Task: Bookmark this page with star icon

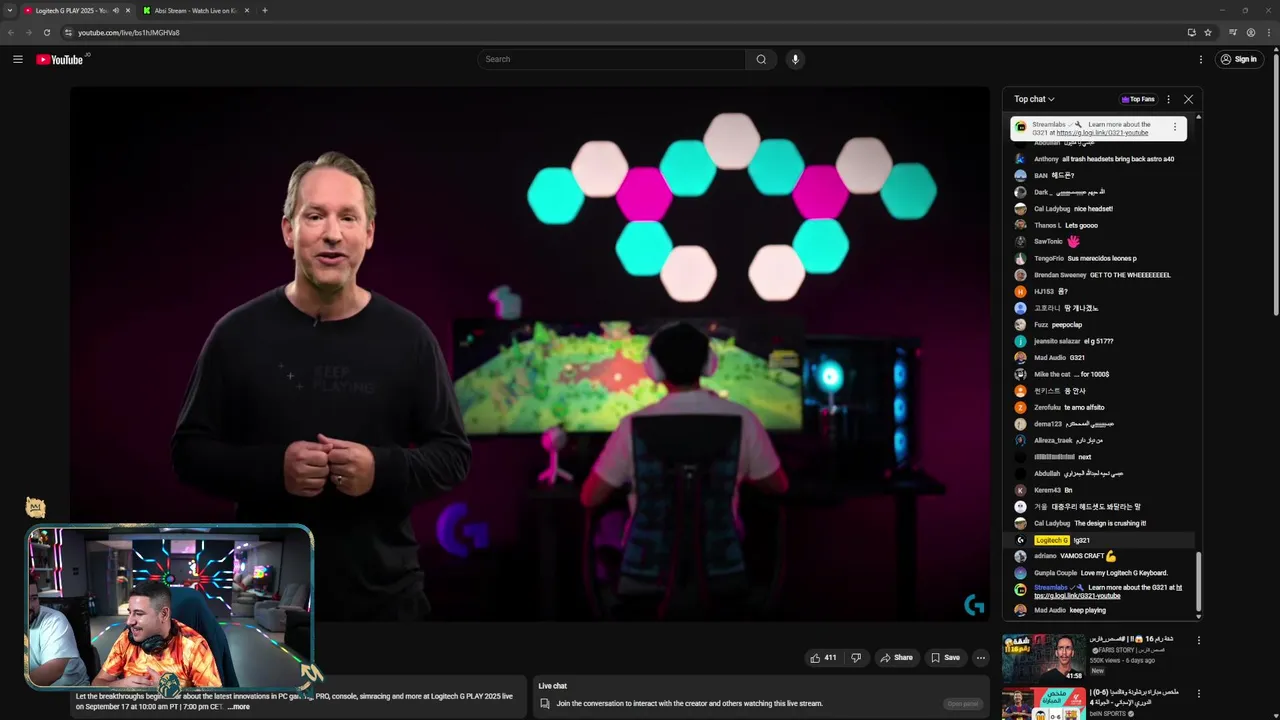Action: 1208,32
